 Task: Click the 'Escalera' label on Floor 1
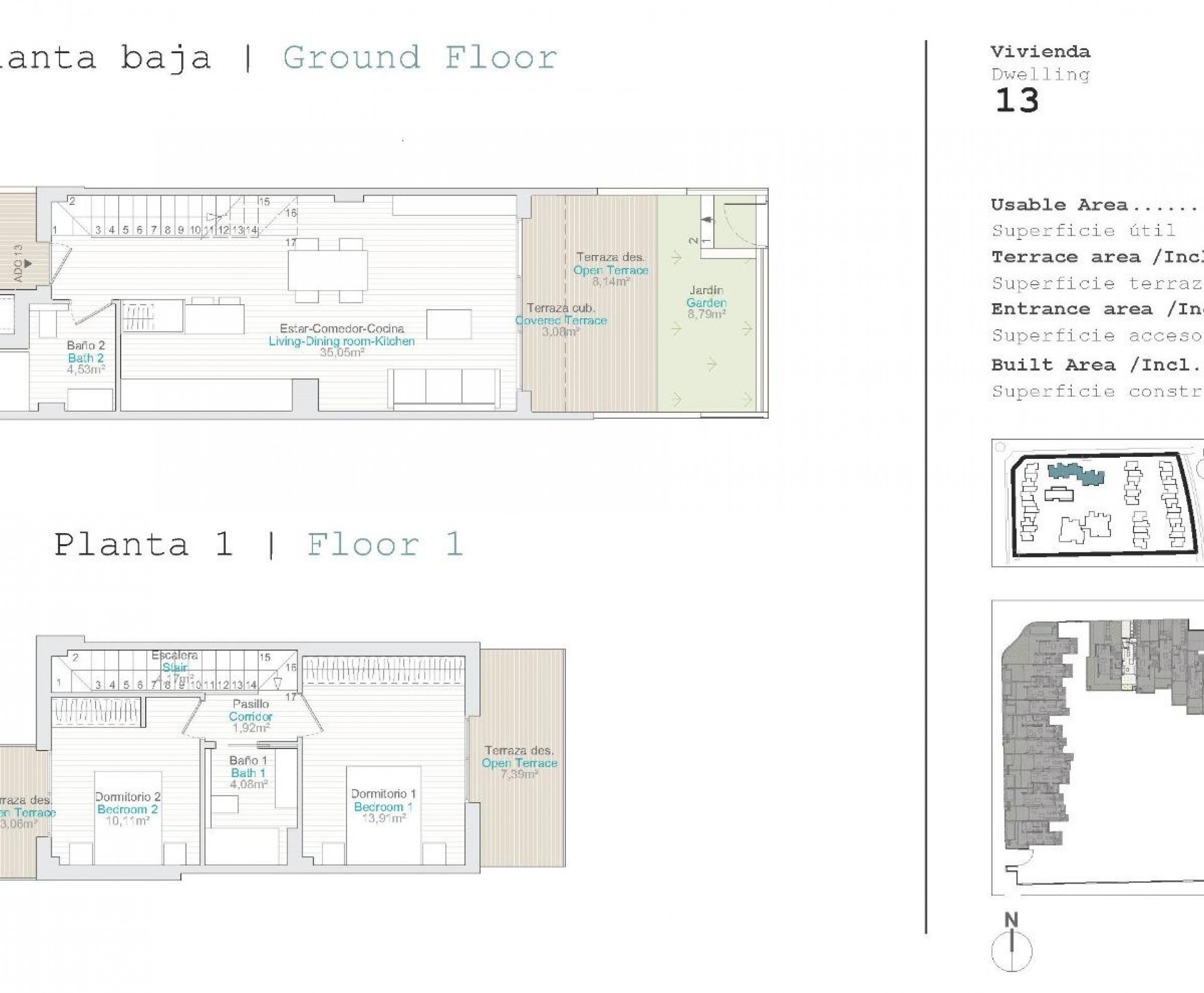point(175,655)
